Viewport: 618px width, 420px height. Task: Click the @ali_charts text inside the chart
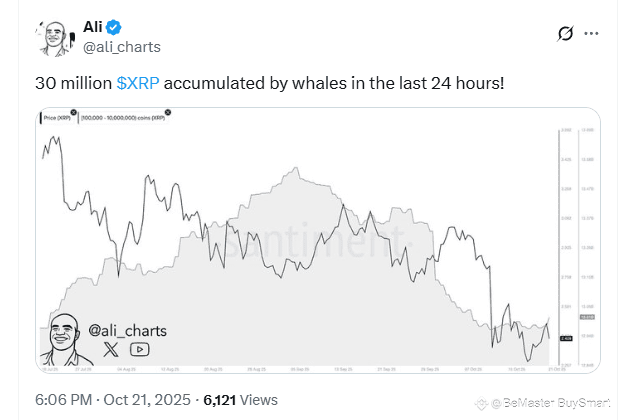(127, 331)
